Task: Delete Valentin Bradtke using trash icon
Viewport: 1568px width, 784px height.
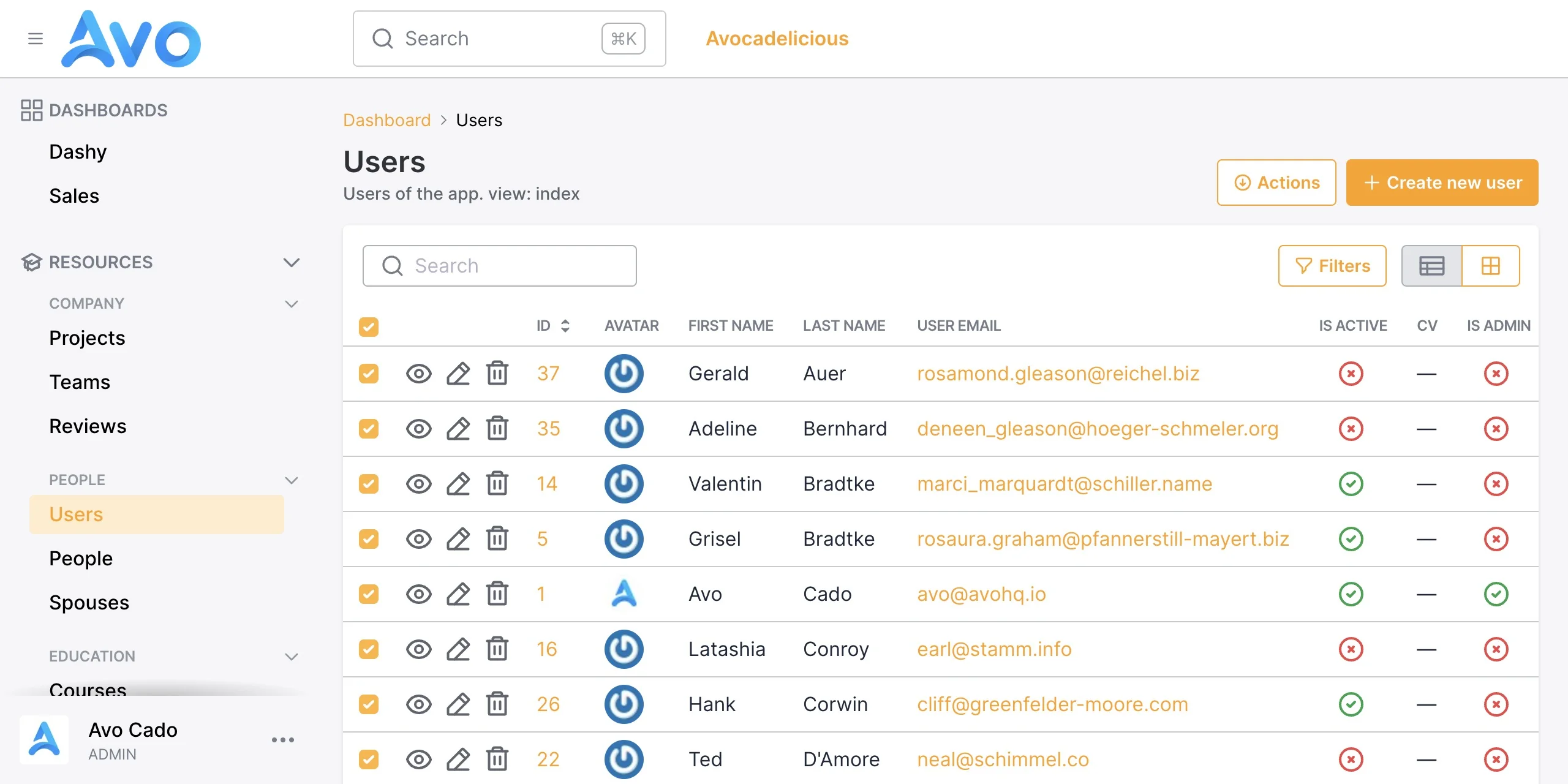Action: tap(497, 484)
